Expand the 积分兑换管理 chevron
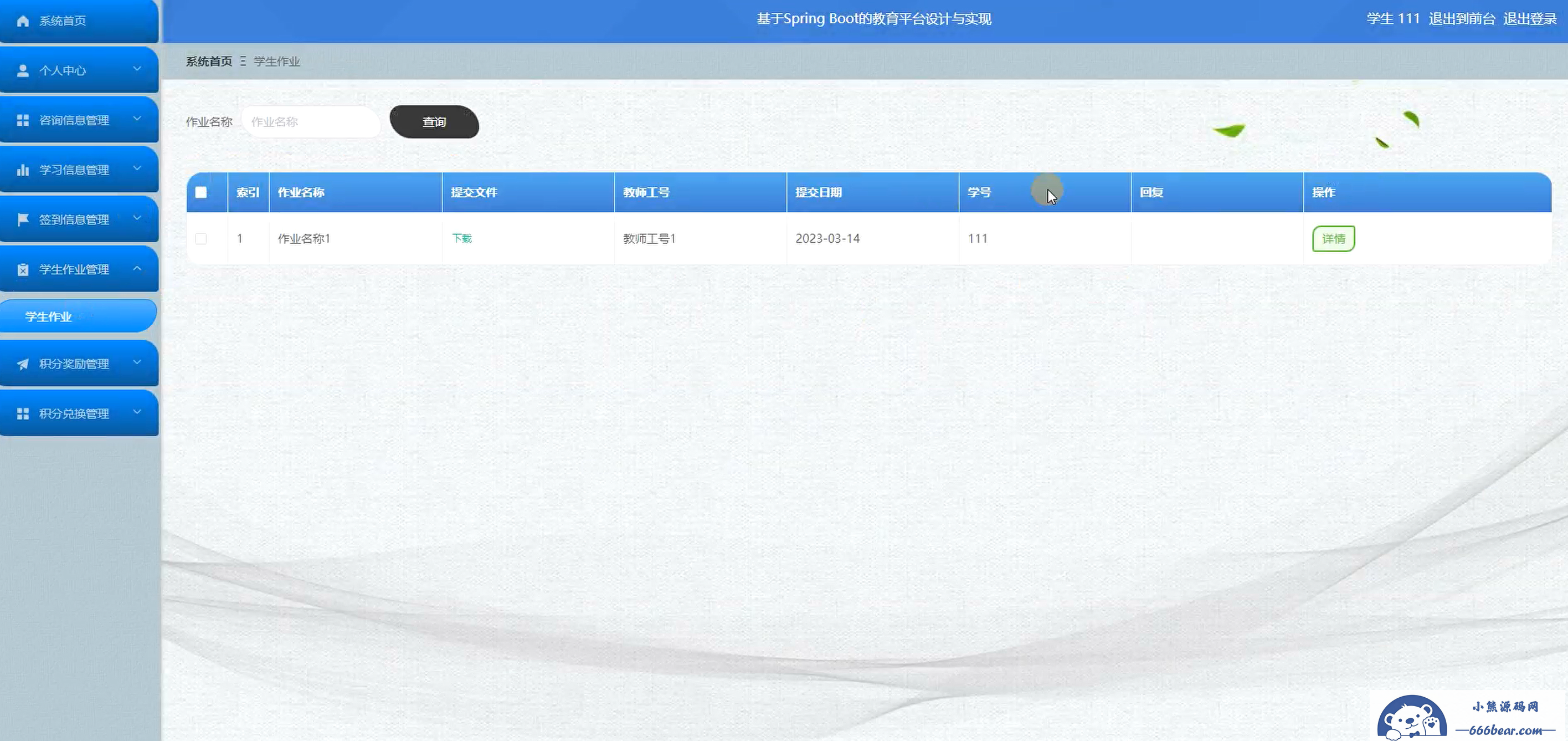The height and width of the screenshot is (741, 1568). tap(137, 412)
